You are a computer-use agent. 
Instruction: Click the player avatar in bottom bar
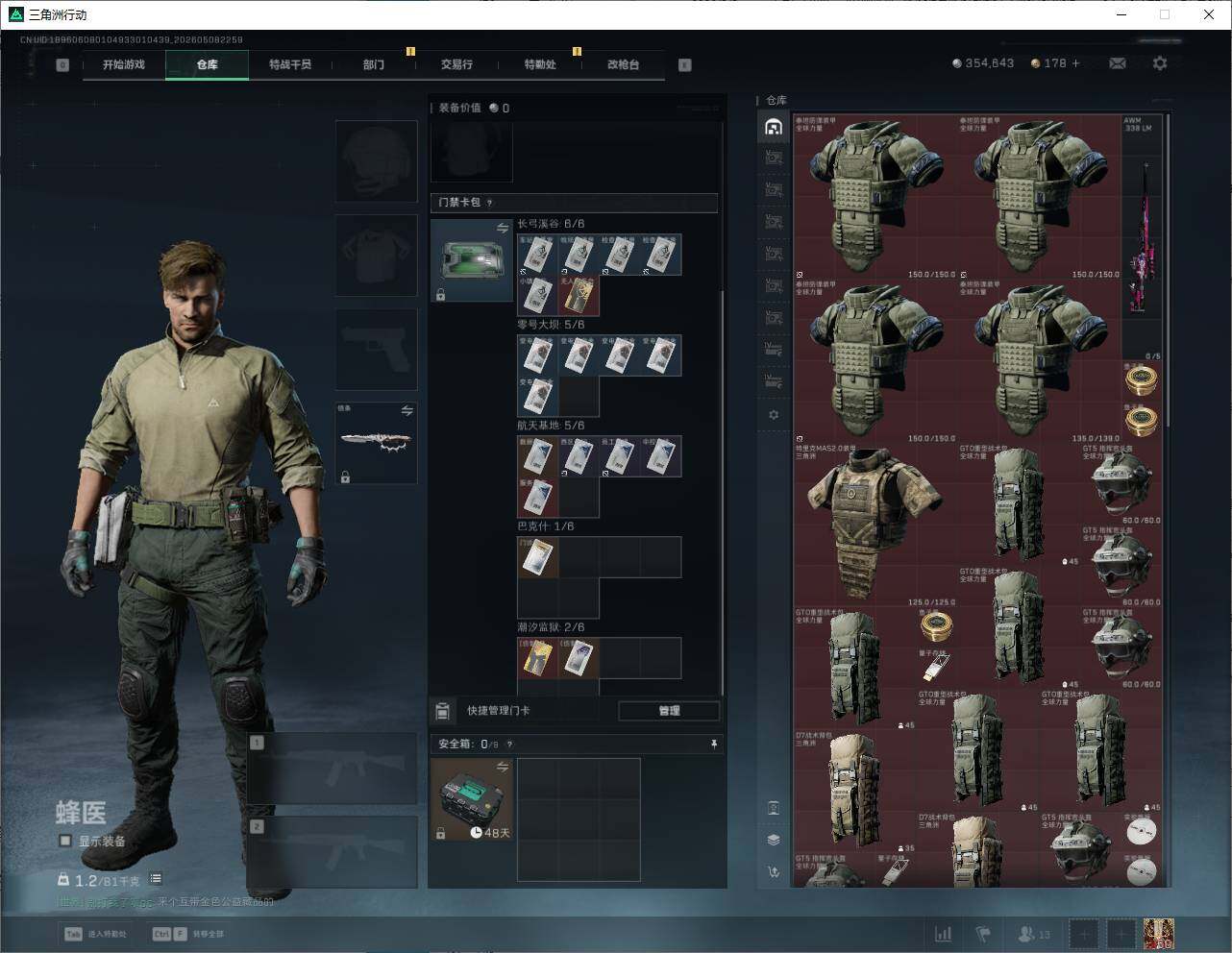[1159, 933]
